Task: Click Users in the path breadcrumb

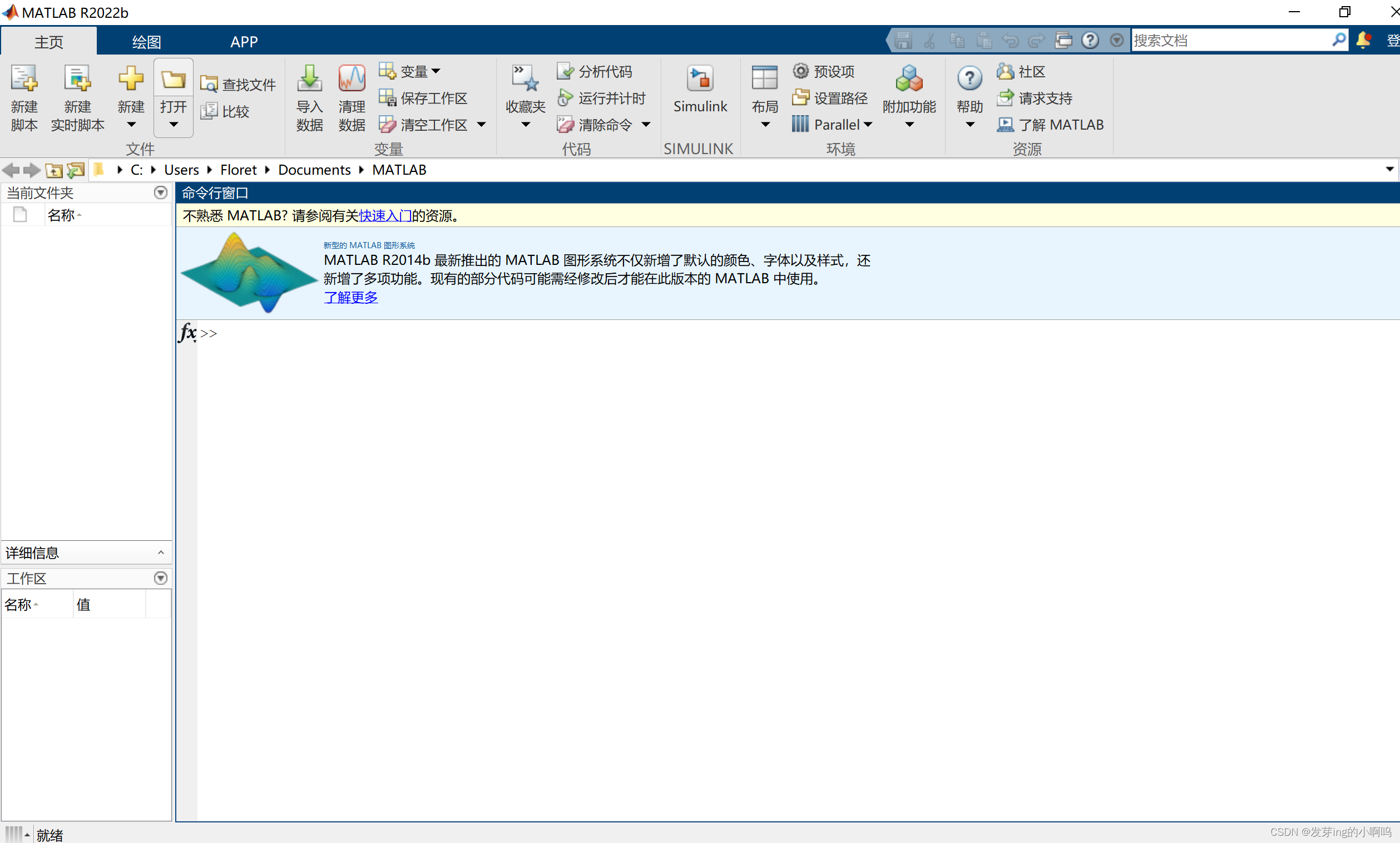Action: (182, 170)
